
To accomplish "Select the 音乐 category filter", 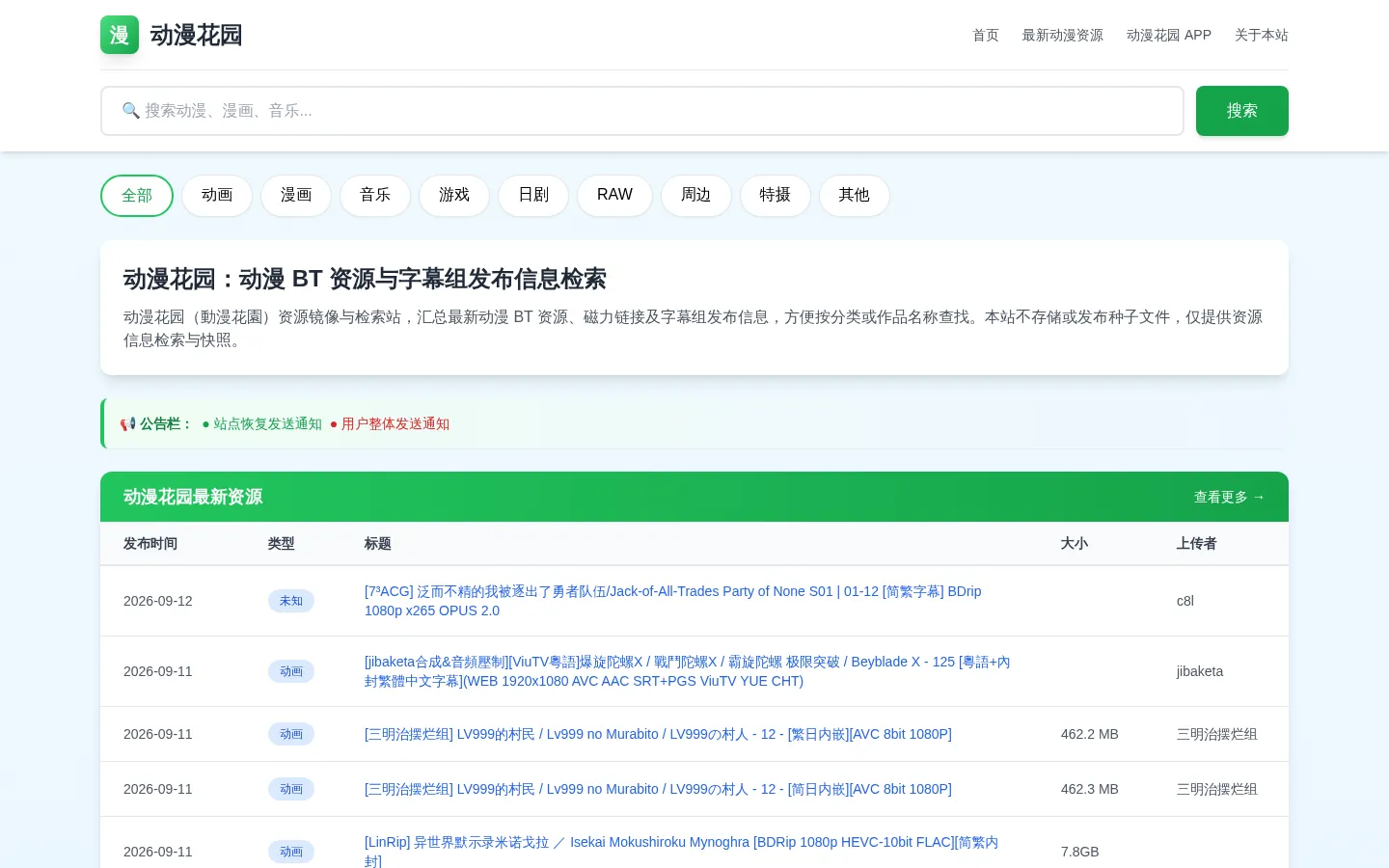I will [375, 196].
